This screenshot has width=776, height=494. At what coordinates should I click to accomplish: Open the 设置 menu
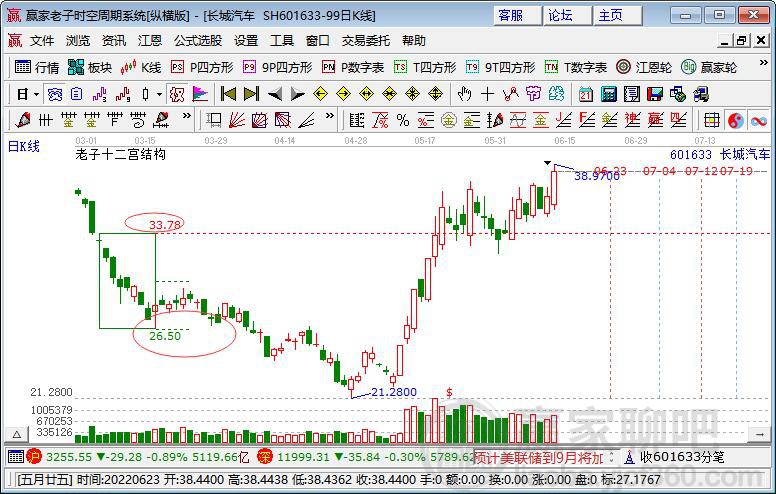tap(246, 41)
